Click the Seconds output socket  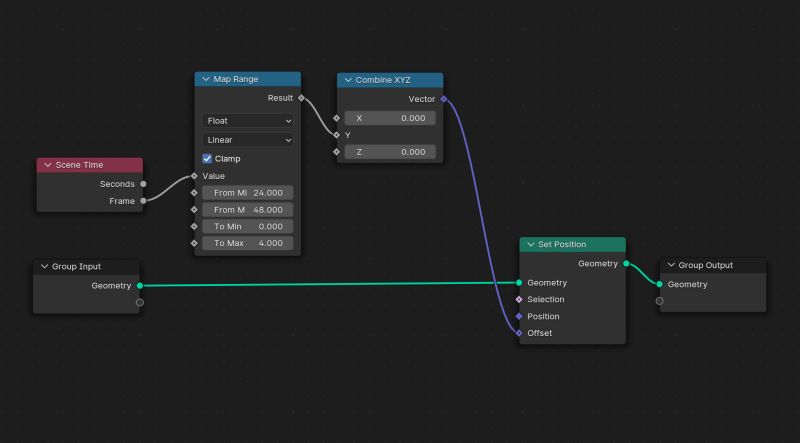[143, 184]
